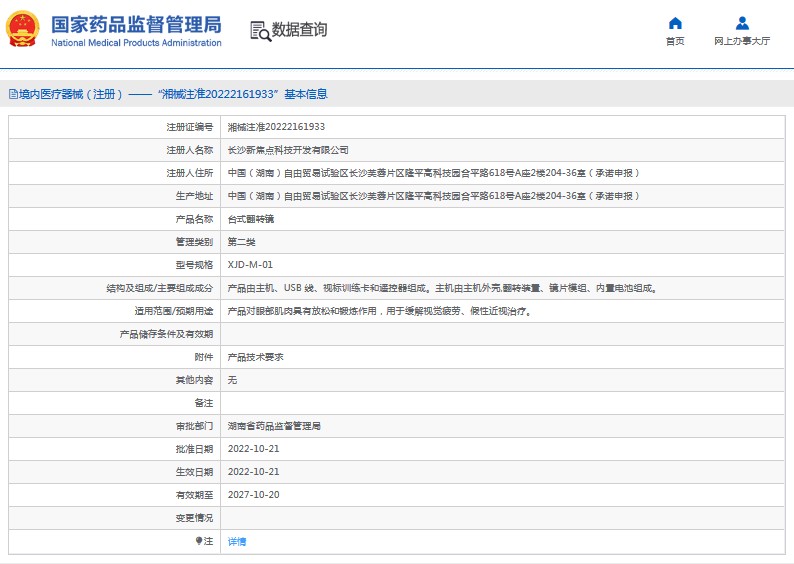
Task: Click the 适用范围/预期用途 label
Action: pos(174,311)
